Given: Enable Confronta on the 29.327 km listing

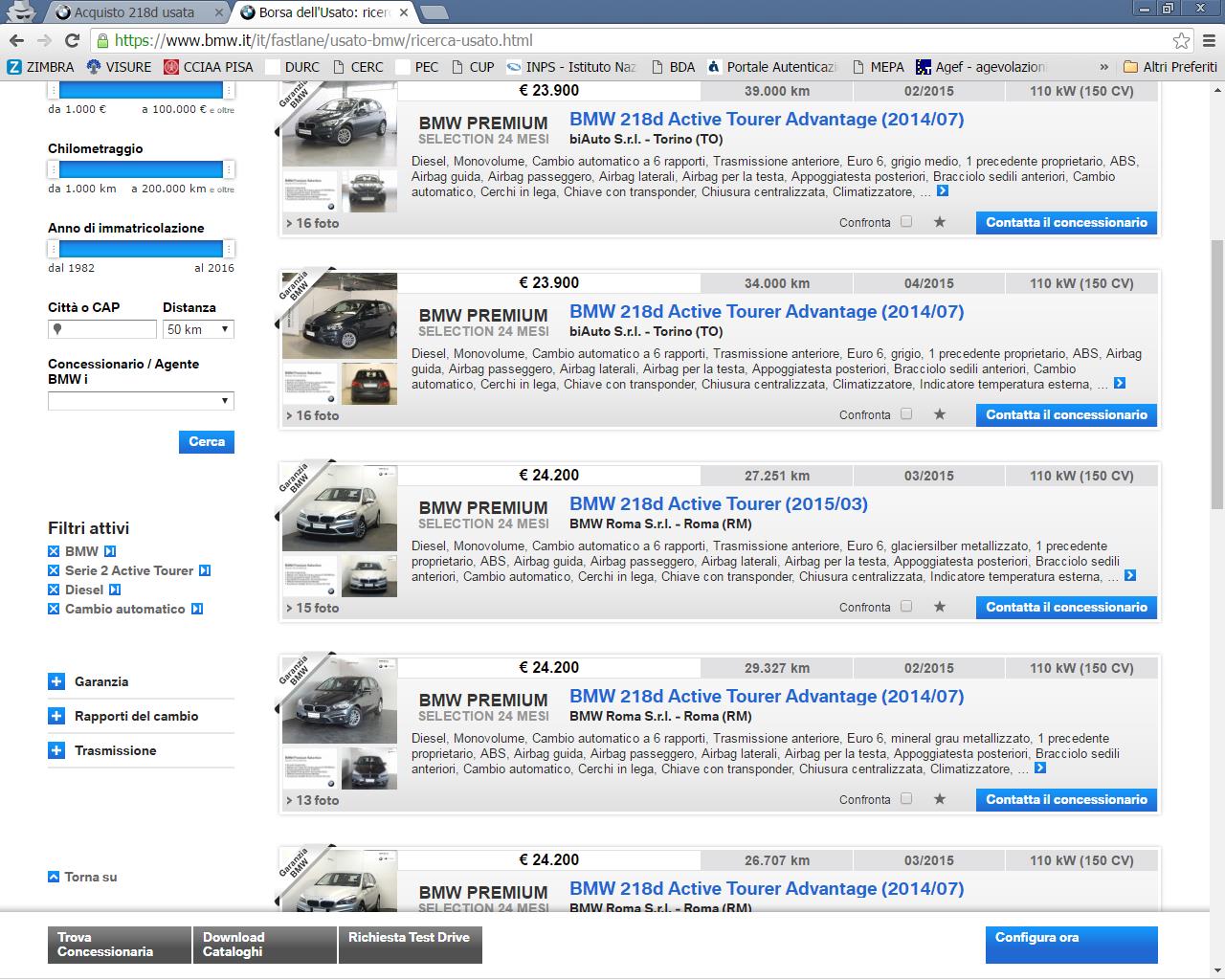Looking at the screenshot, I should pos(906,799).
